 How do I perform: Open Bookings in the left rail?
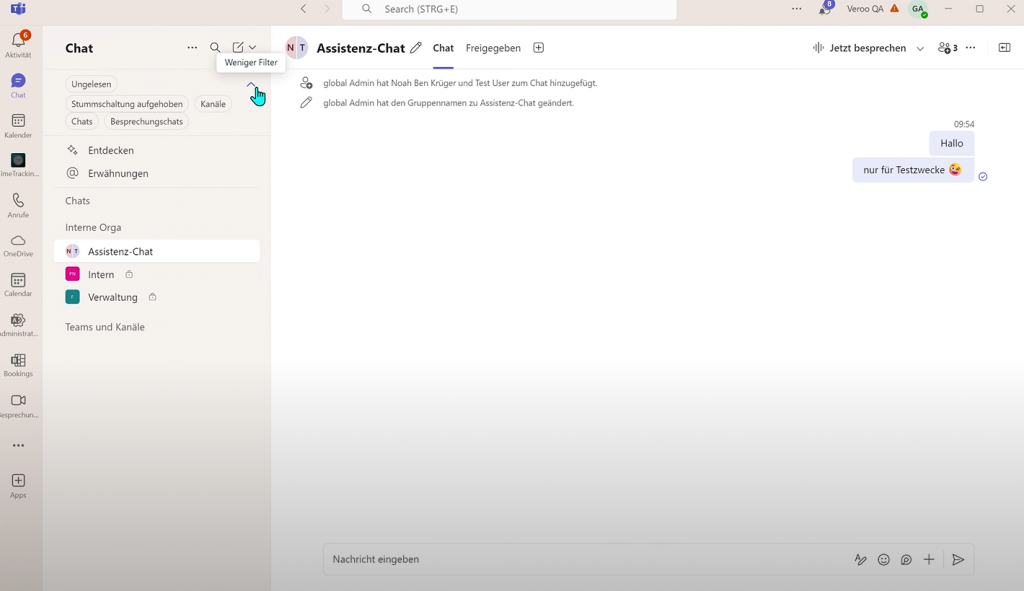pos(18,365)
